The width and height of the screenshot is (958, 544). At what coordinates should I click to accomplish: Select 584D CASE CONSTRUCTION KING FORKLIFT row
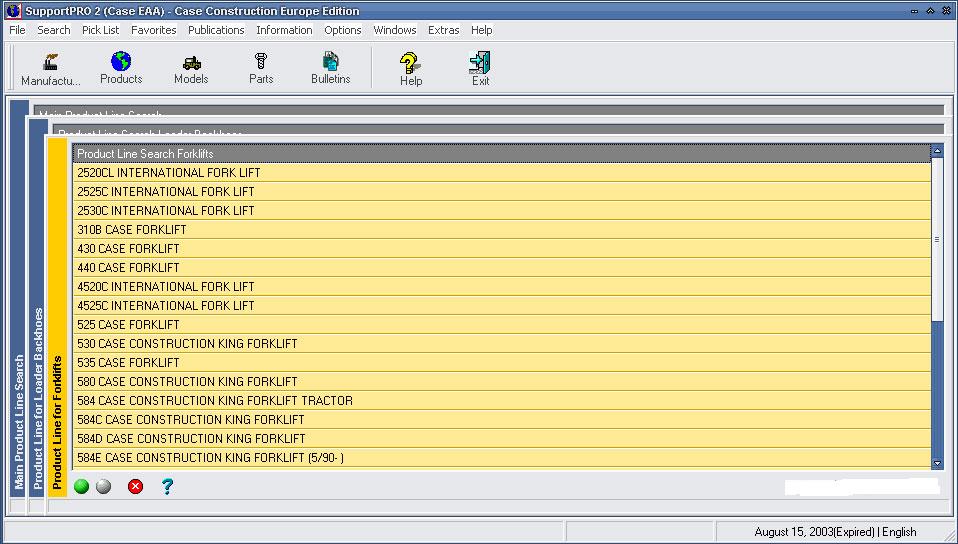pos(502,438)
